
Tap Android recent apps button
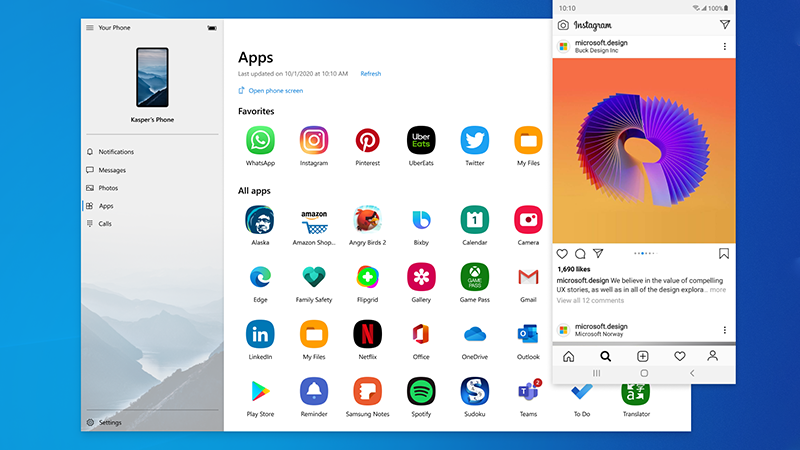coord(596,373)
